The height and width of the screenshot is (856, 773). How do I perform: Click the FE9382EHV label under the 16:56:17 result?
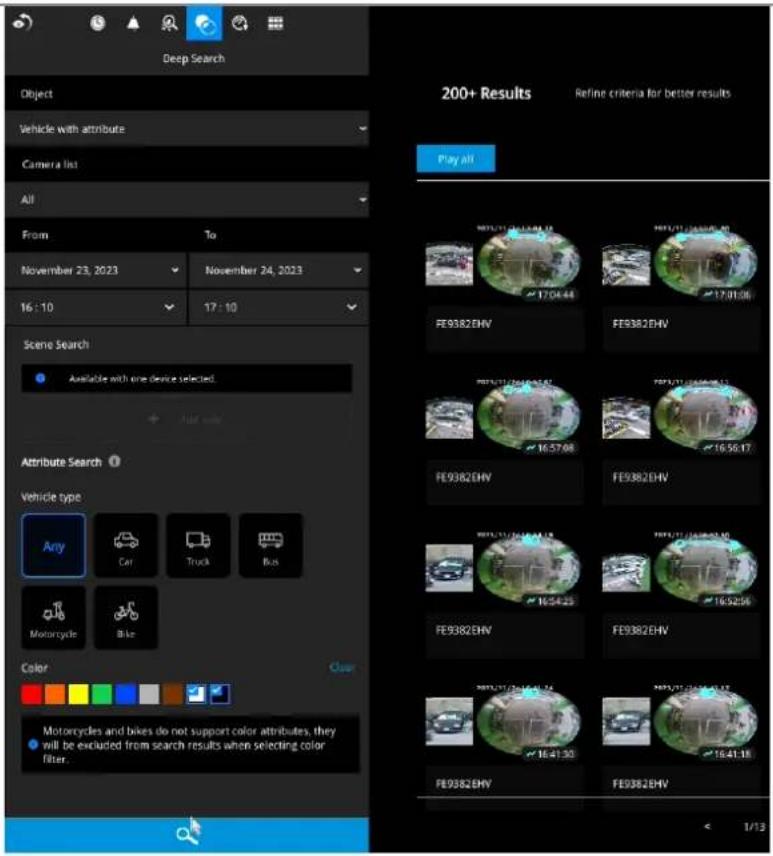(640, 477)
